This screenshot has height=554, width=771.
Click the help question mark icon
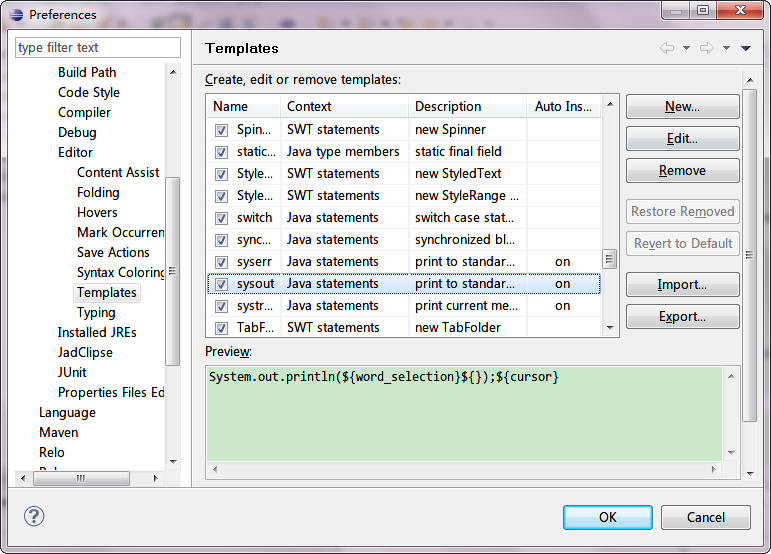pyautogui.click(x=34, y=516)
